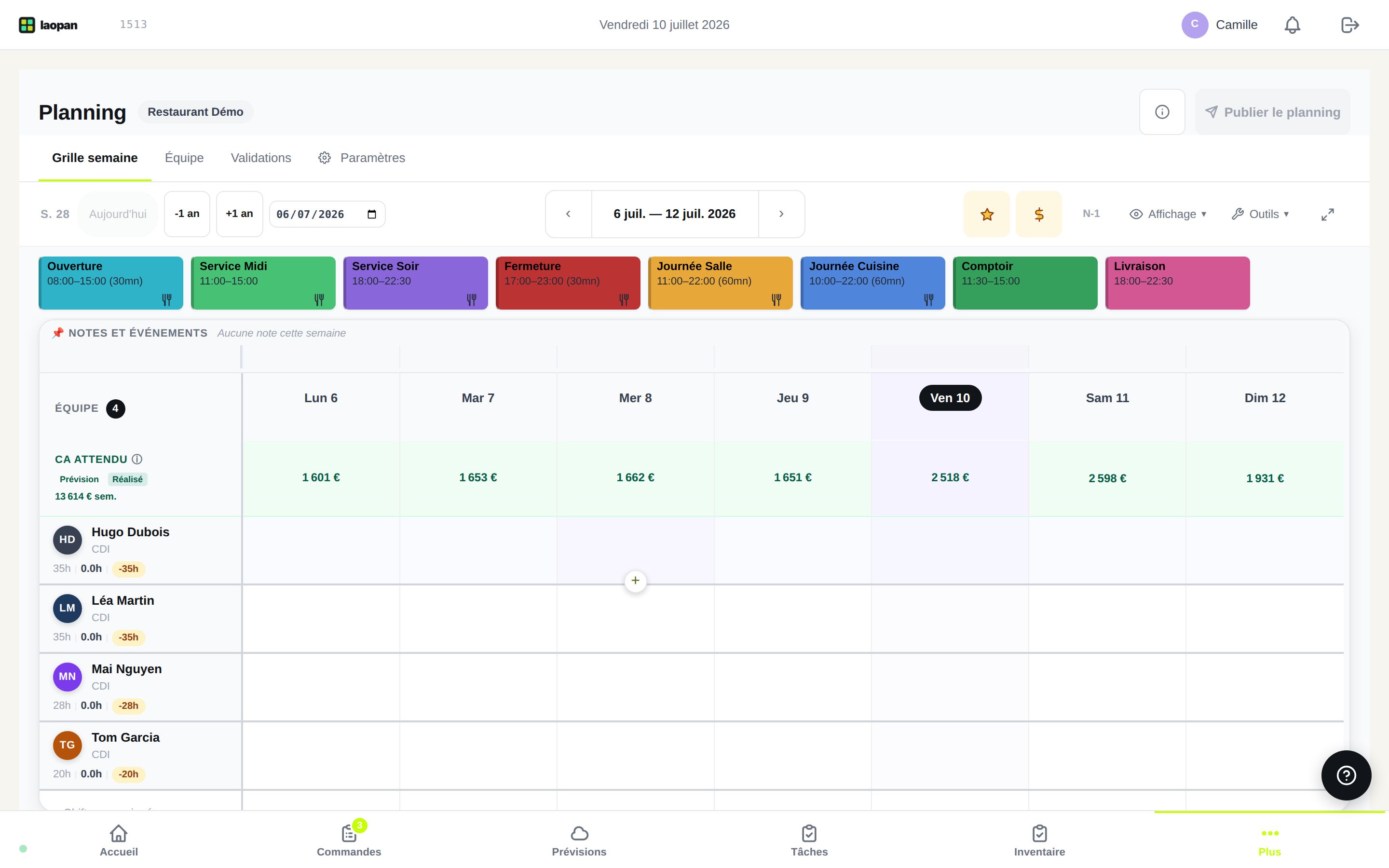Select the Ouverture shift template

111,283
